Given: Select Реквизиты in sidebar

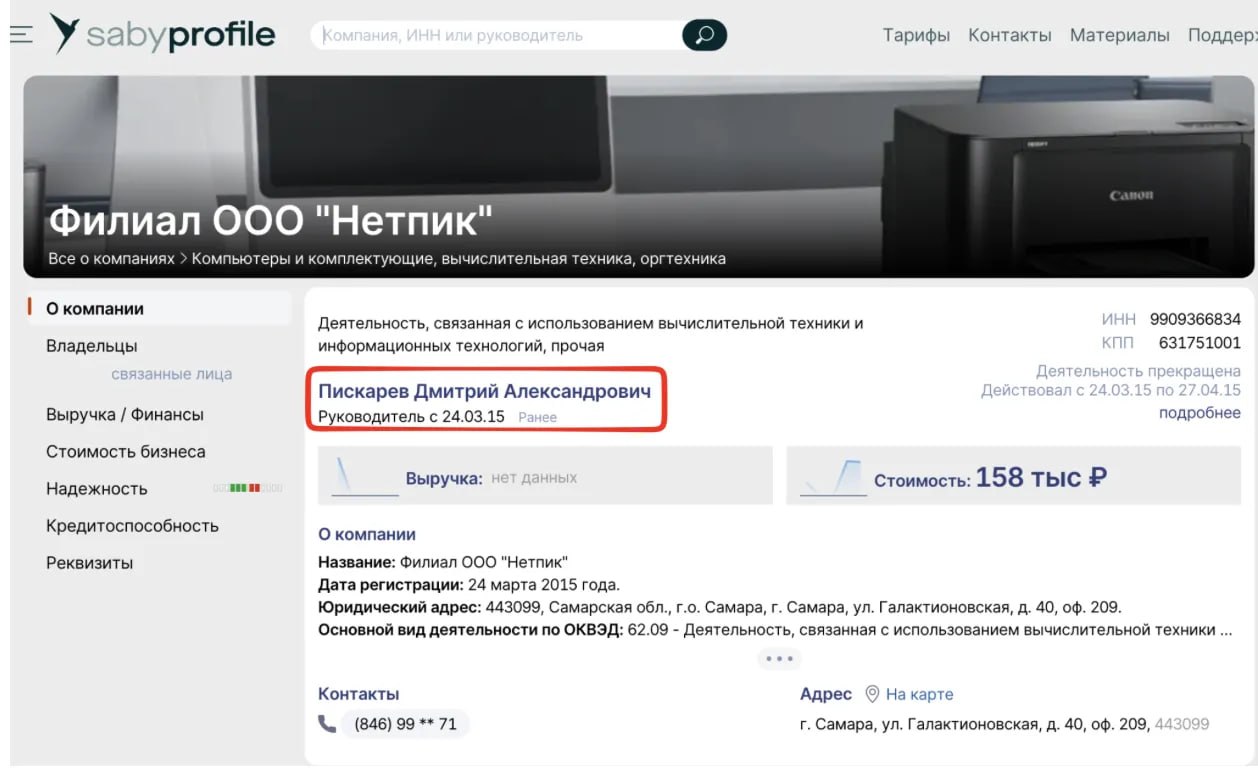Looking at the screenshot, I should click(x=90, y=562).
